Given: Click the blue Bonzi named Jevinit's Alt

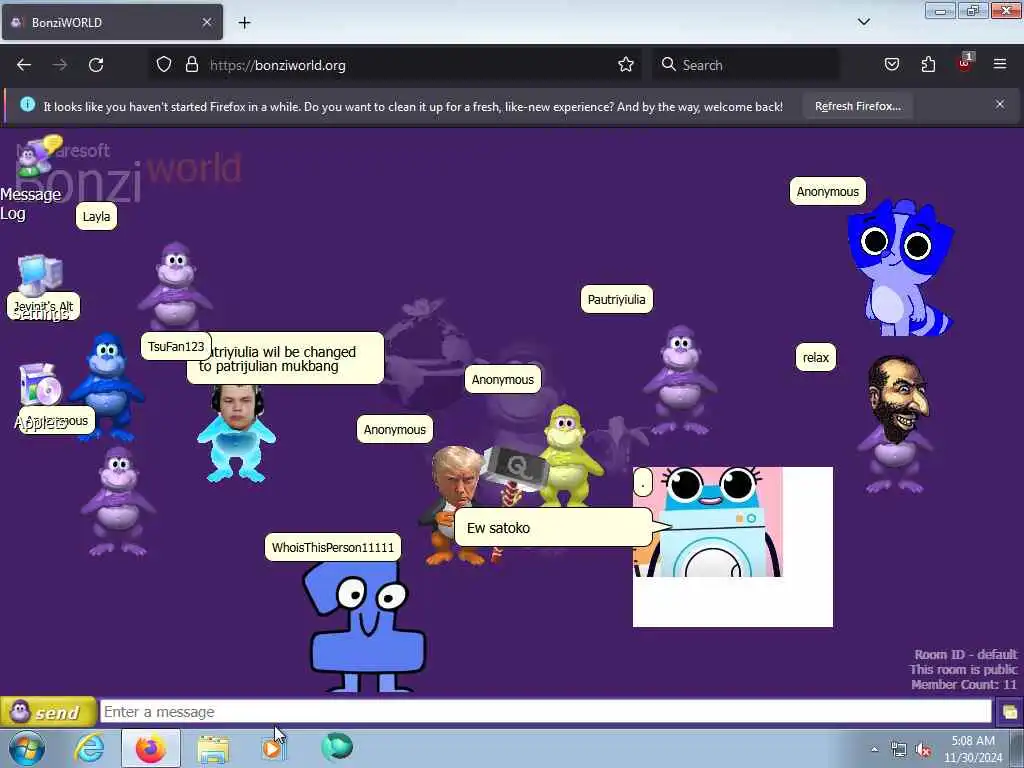Looking at the screenshot, I should (x=107, y=387).
